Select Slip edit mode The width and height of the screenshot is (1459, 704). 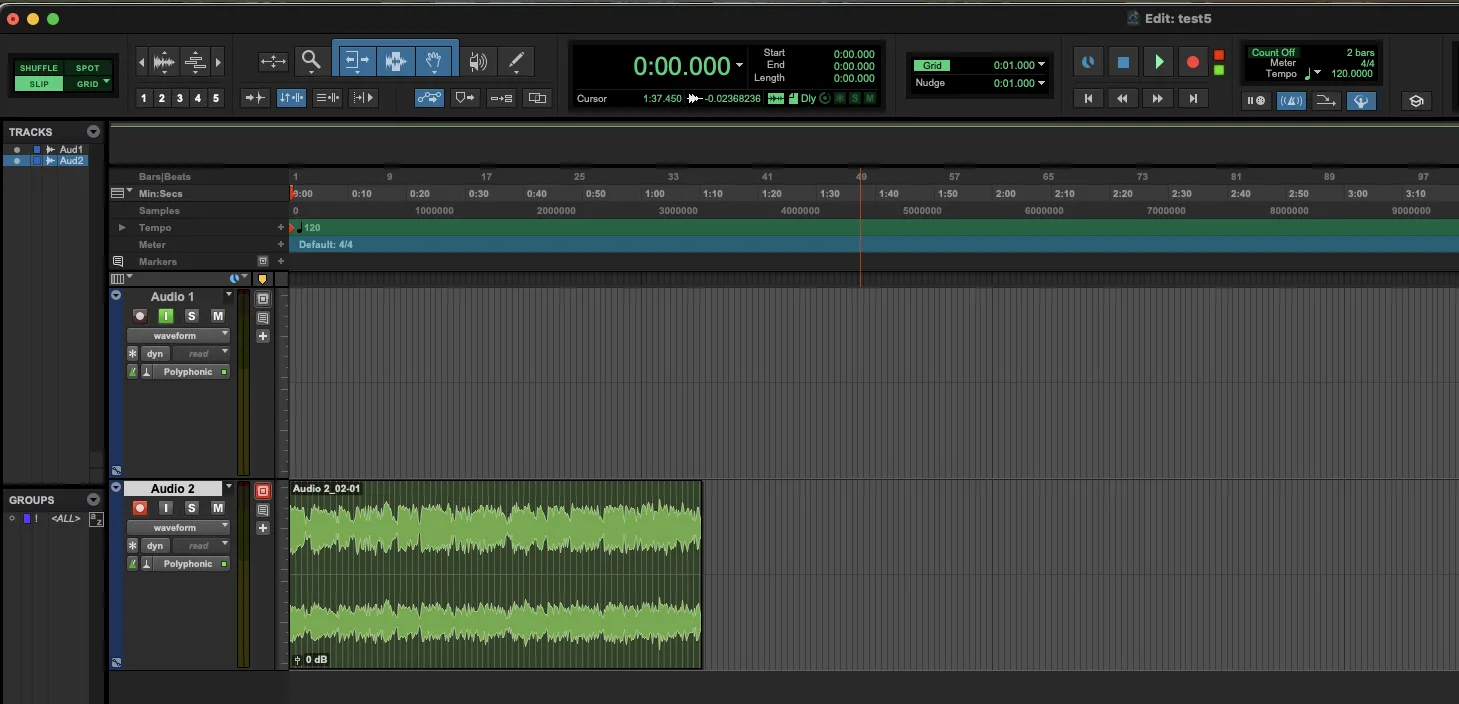coord(39,84)
